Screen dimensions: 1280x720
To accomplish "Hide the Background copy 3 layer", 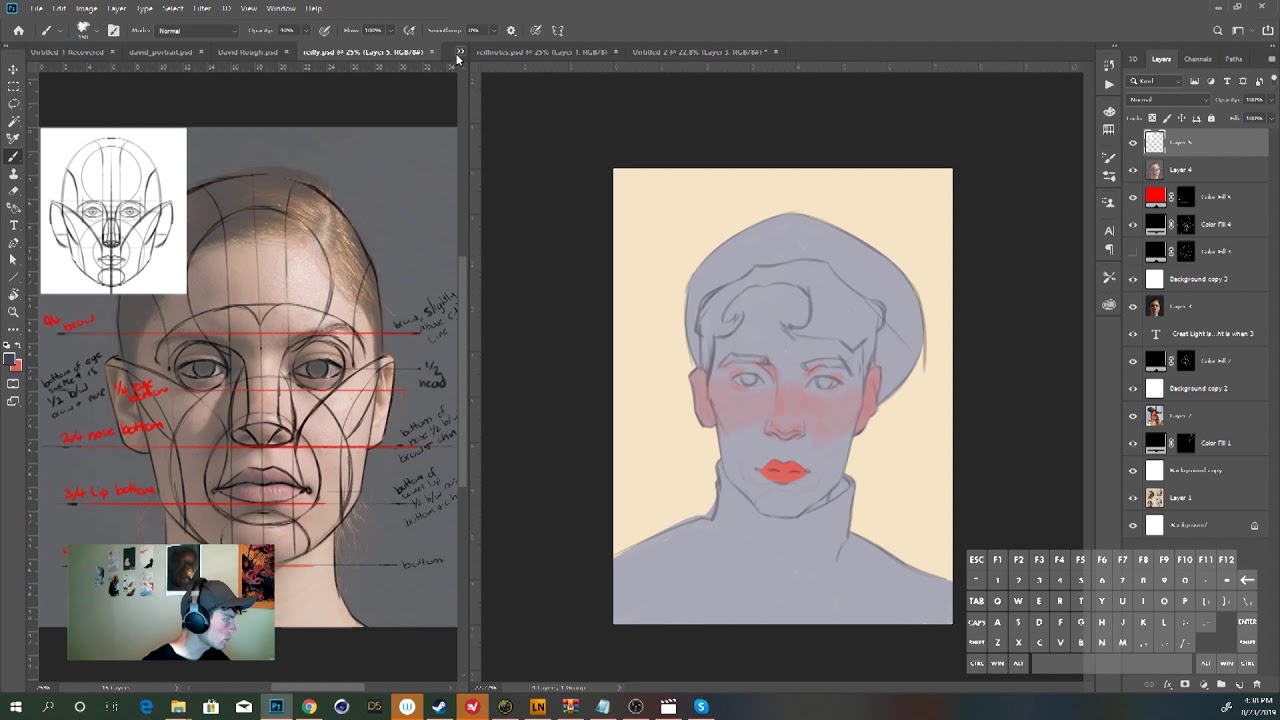I will click(x=1133, y=279).
